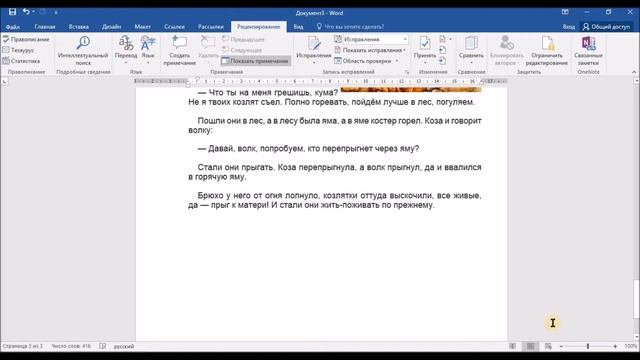640x360 pixels.
Task: Switch to the Главная tab
Action: coord(45,27)
